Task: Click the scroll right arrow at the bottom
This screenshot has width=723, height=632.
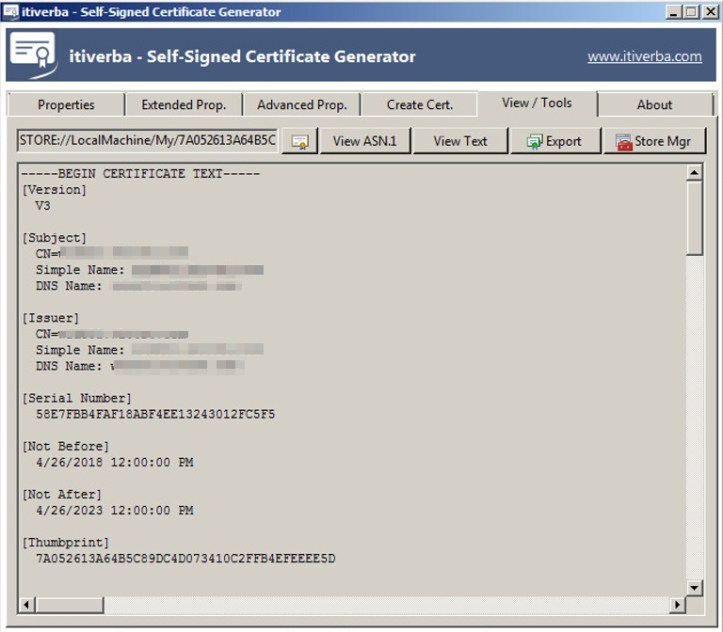Action: point(677,605)
